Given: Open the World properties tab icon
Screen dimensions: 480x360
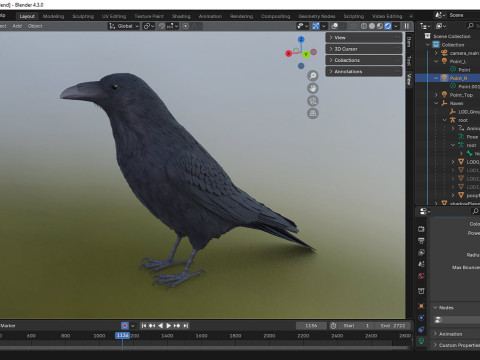Looking at the screenshot, I should (421, 276).
